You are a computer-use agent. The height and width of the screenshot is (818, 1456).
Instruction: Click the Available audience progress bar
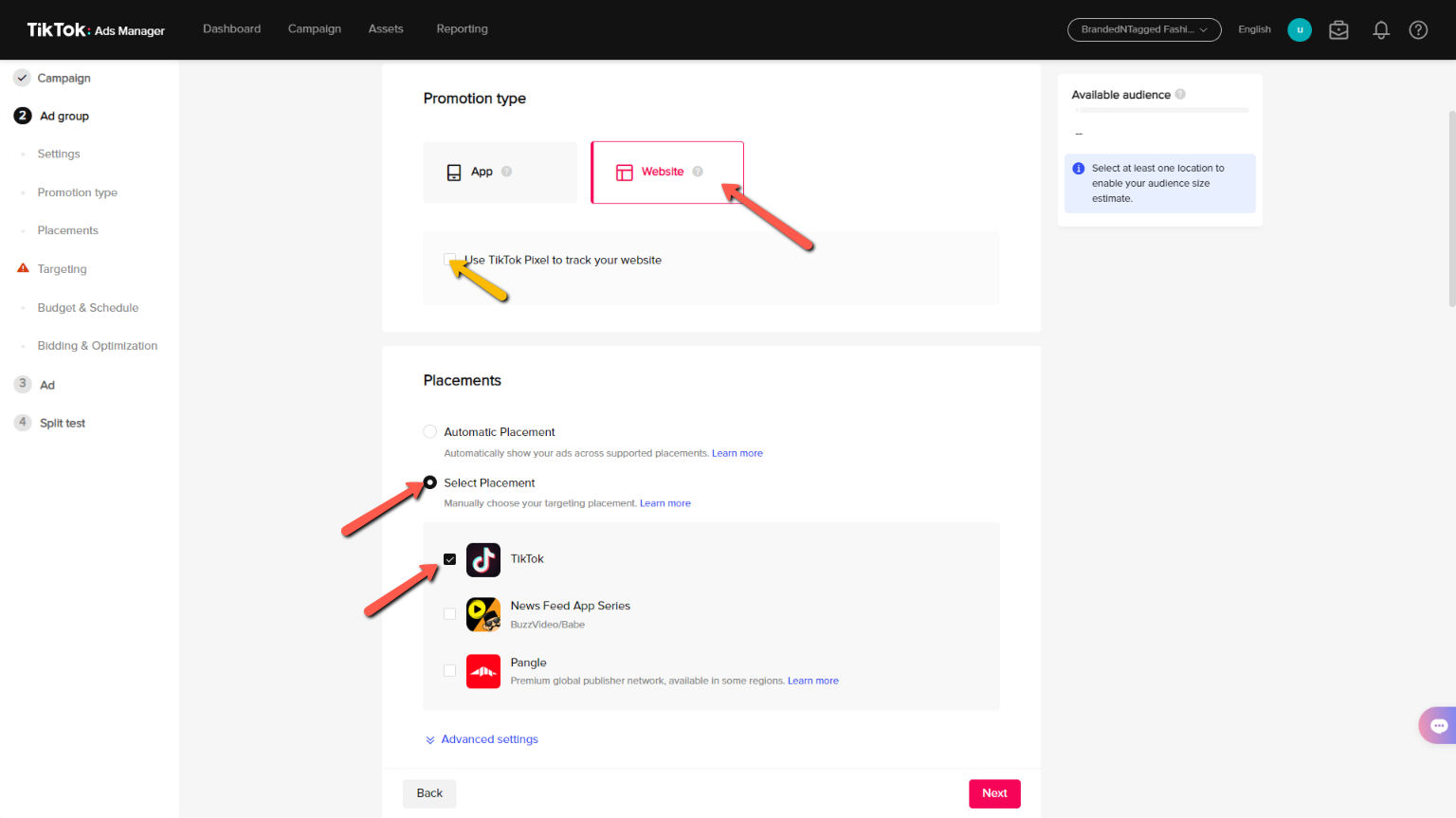1161,110
